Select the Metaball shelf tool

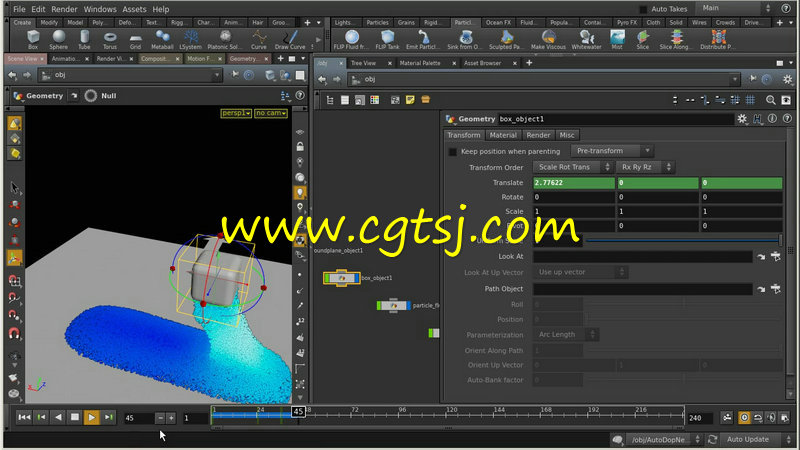(x=162, y=39)
